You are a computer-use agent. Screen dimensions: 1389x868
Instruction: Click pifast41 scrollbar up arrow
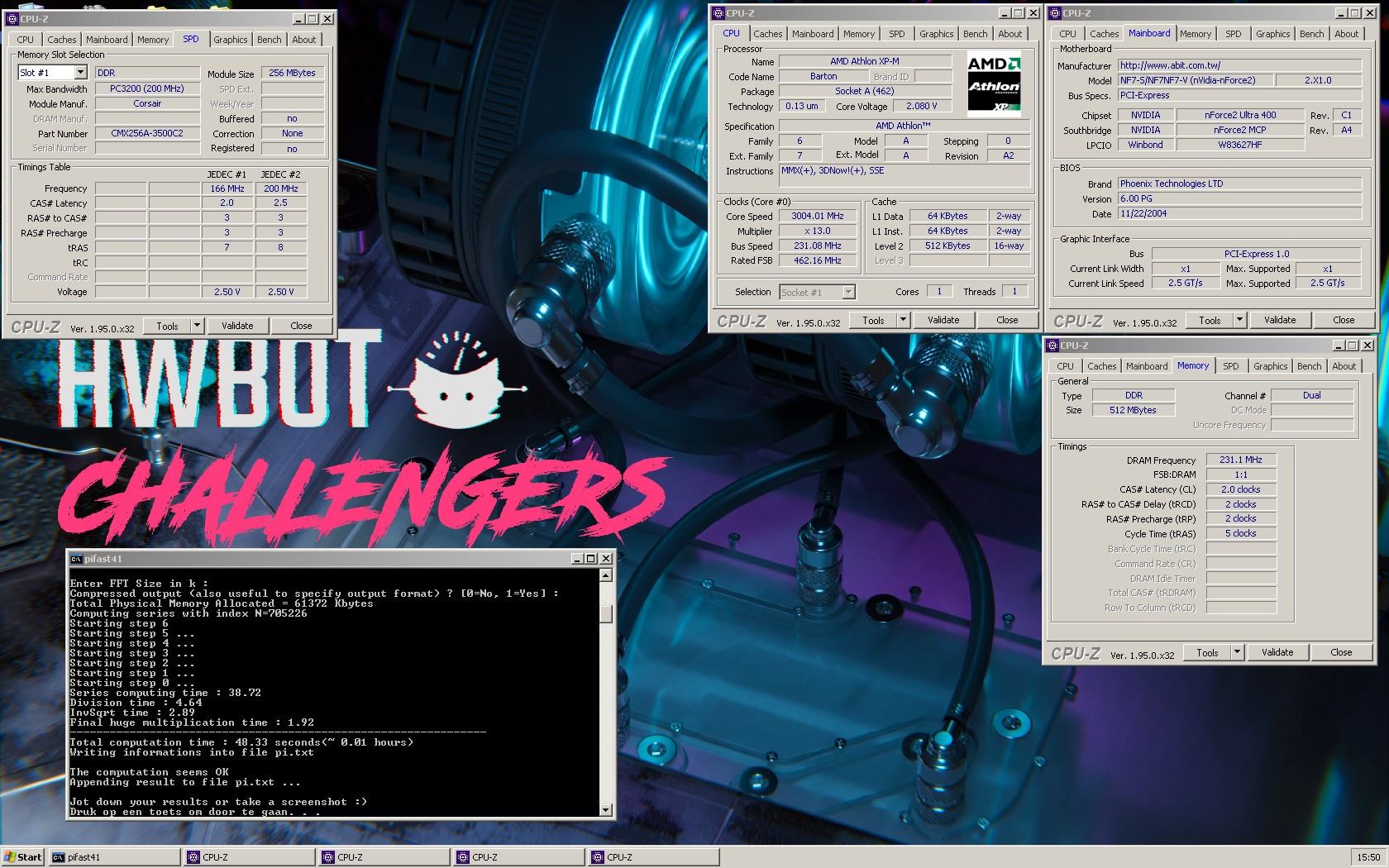(x=606, y=575)
